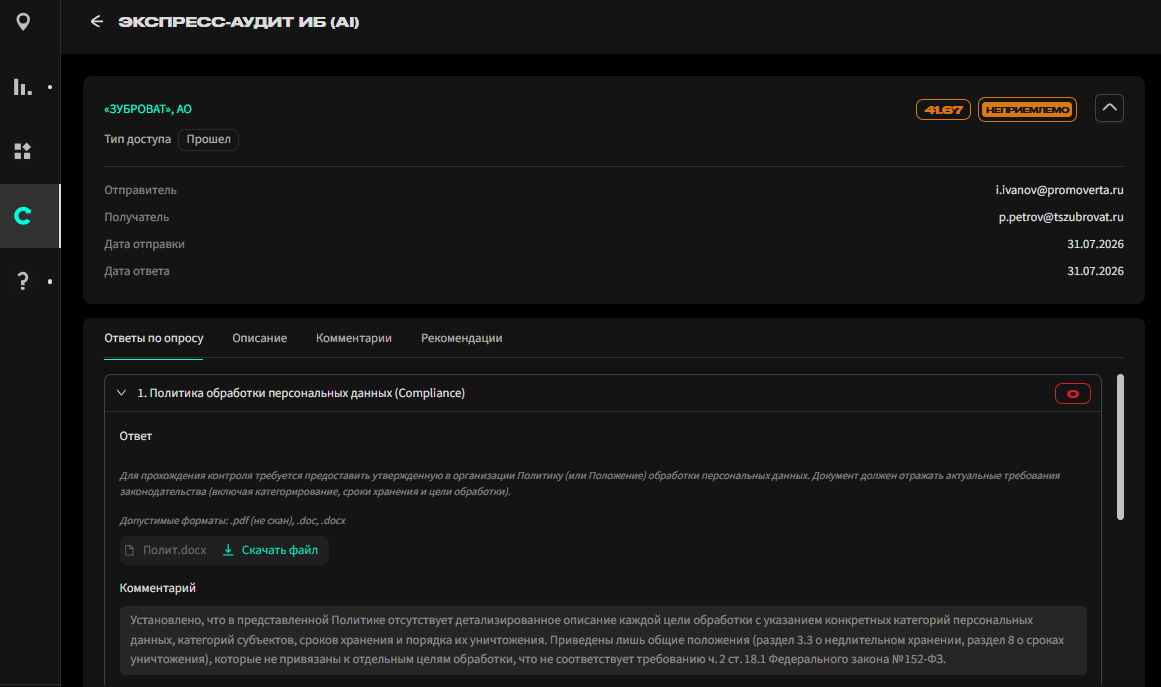Click the answers list vertical scrollbar
Screen dimensions: 1161x687
(1120, 447)
